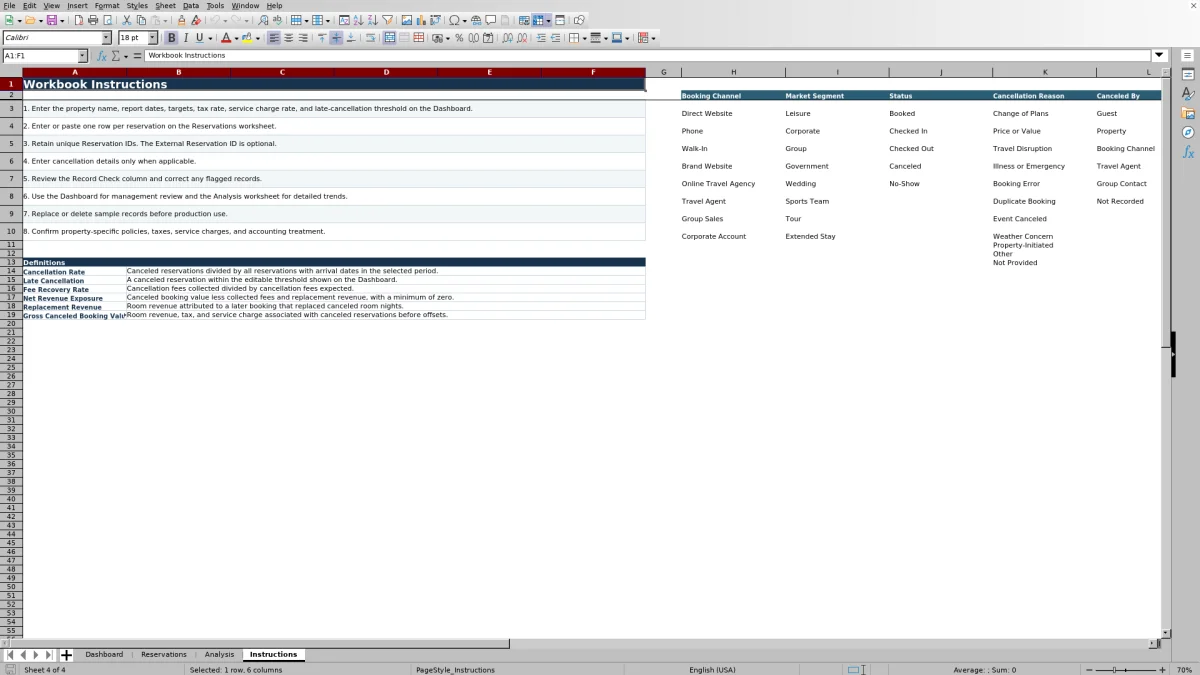
Task: Click the Export as PDF icon
Action: (79, 20)
